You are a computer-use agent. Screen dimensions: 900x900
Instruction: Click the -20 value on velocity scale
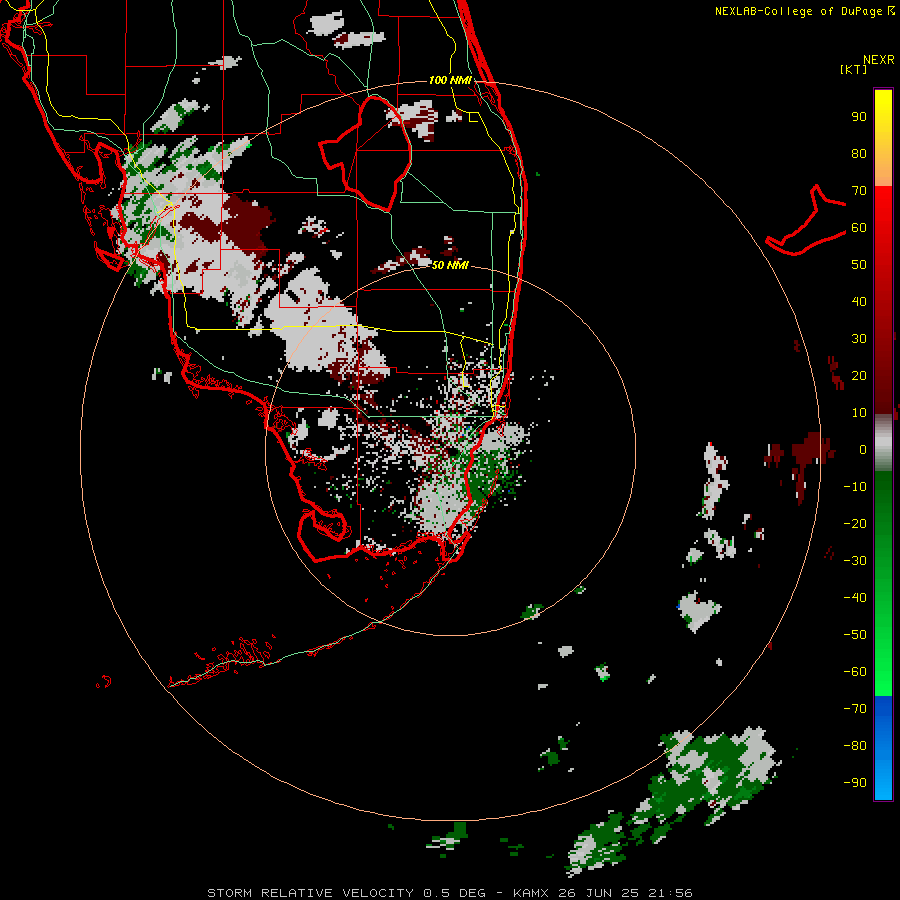[855, 524]
